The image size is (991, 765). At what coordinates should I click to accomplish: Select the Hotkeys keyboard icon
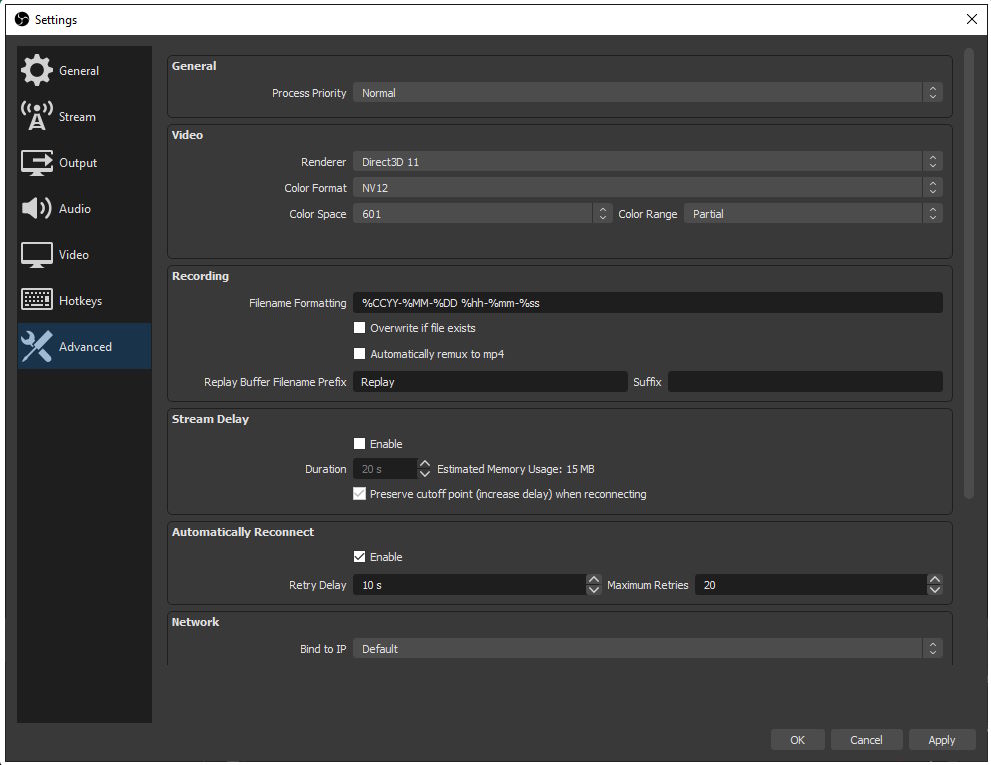[37, 300]
